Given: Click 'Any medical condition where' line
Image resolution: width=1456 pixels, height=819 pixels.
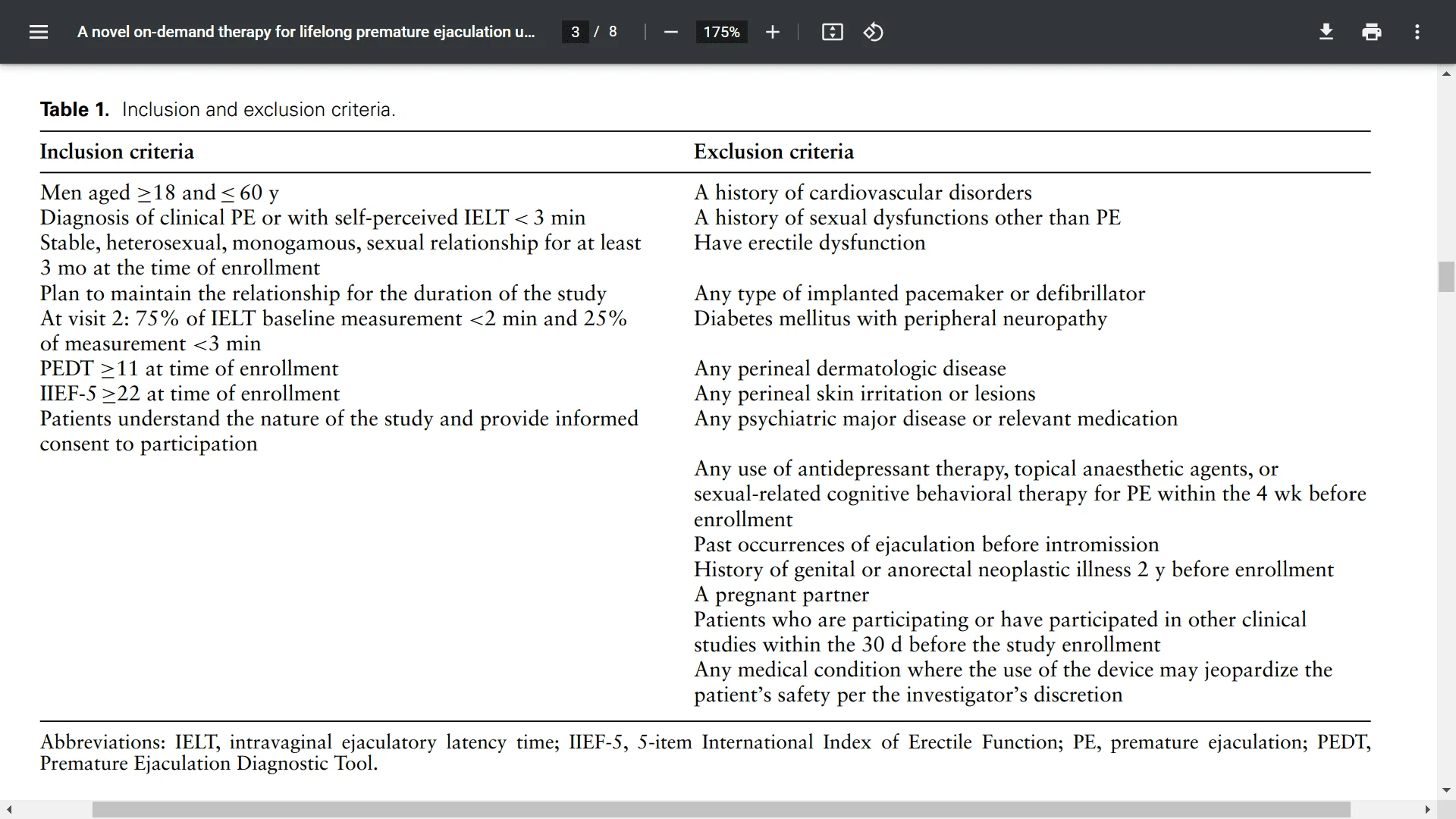Looking at the screenshot, I should (x=1013, y=670).
